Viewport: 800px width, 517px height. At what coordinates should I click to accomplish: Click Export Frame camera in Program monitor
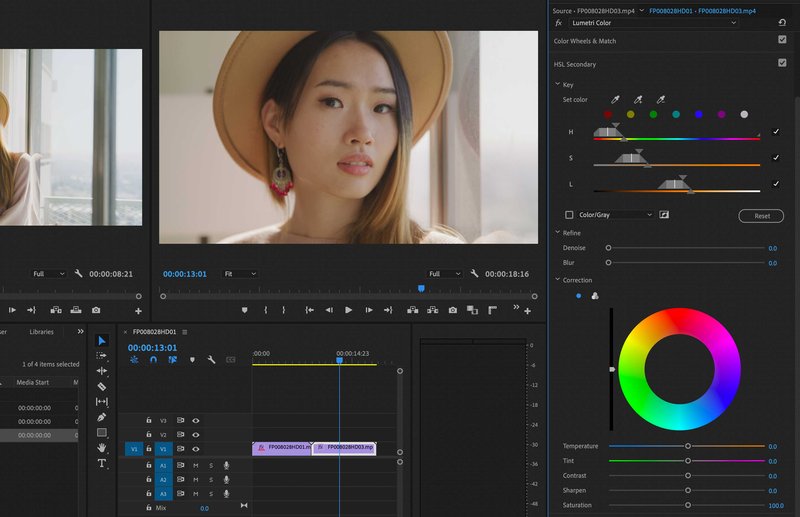click(x=453, y=310)
